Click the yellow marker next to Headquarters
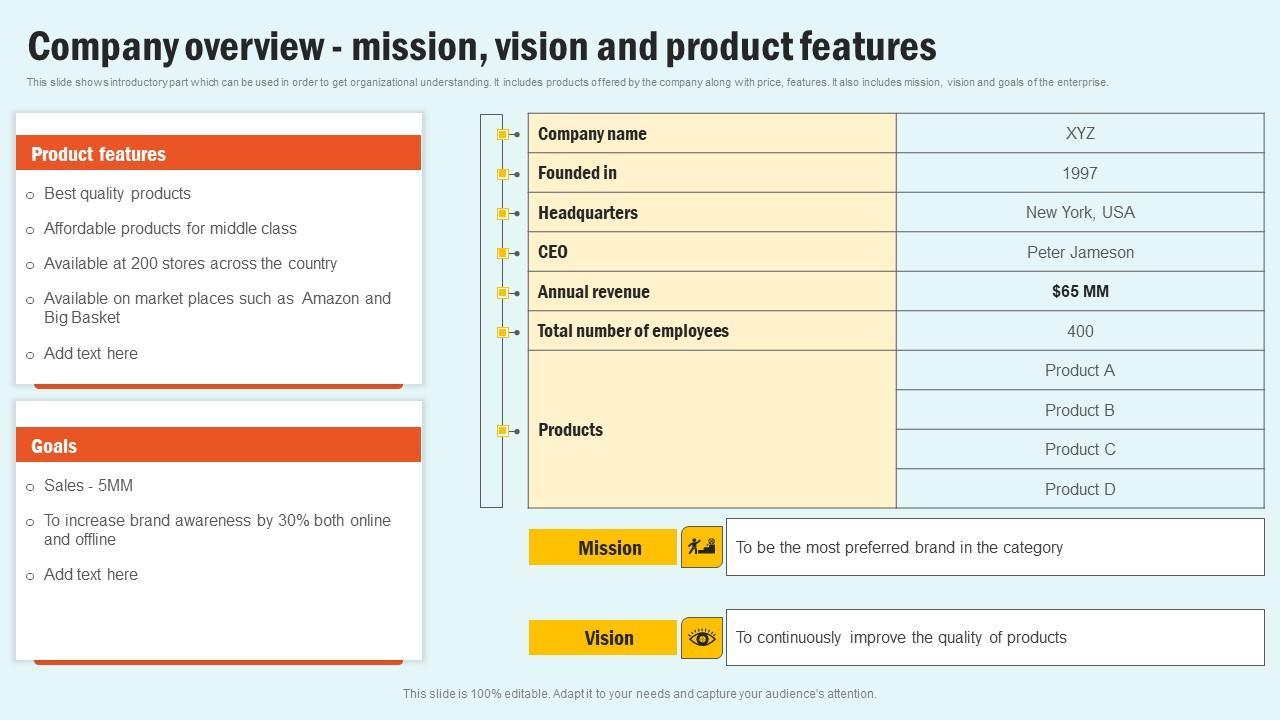 503,213
